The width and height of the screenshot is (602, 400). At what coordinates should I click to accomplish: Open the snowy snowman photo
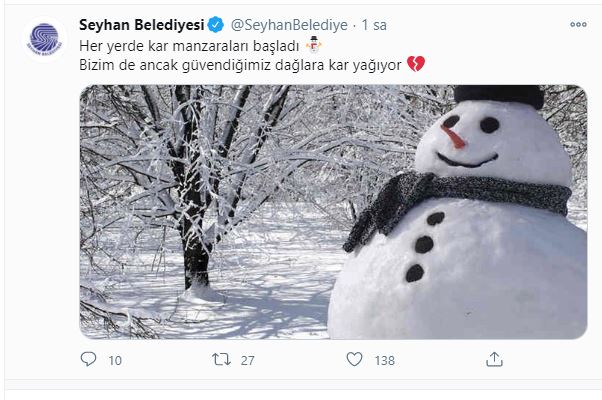click(x=333, y=212)
